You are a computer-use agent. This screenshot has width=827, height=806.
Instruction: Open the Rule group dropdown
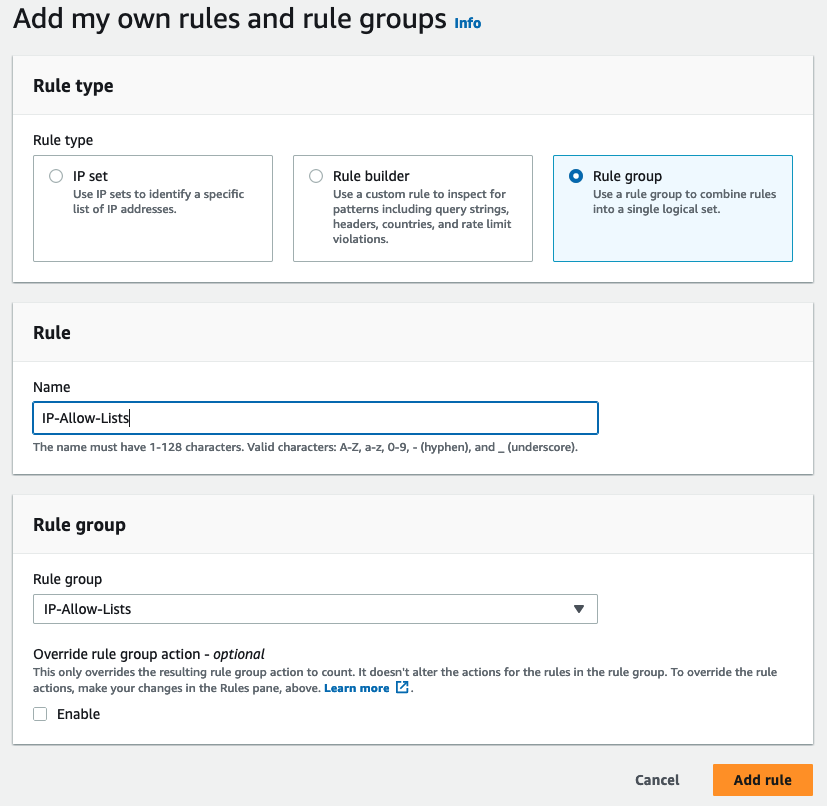tap(315, 609)
